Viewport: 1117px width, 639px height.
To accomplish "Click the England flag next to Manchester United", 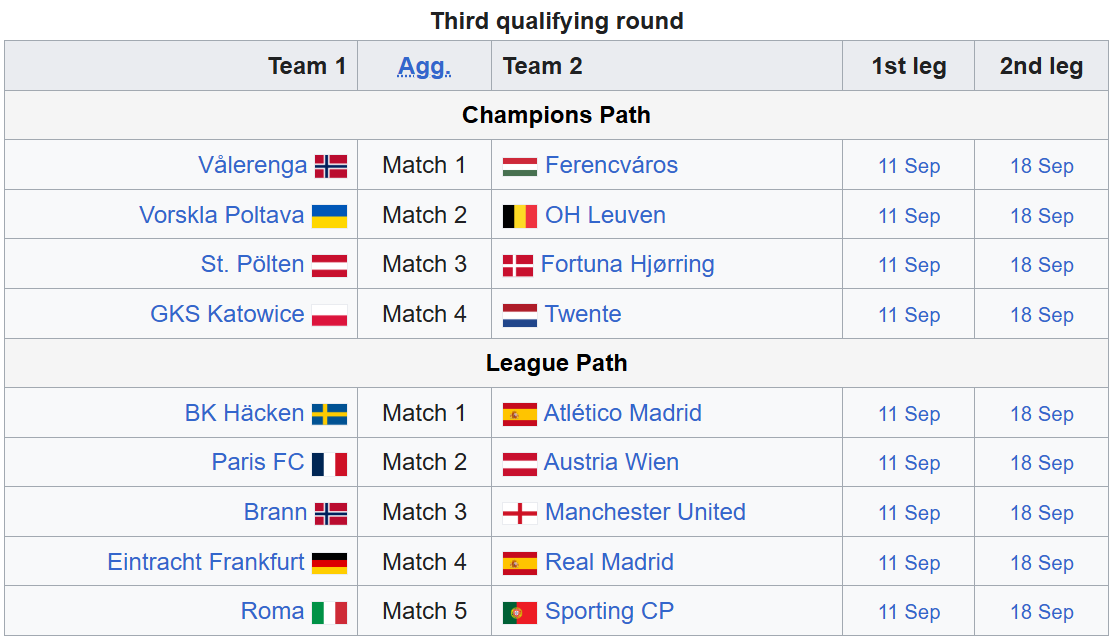I will click(x=519, y=513).
